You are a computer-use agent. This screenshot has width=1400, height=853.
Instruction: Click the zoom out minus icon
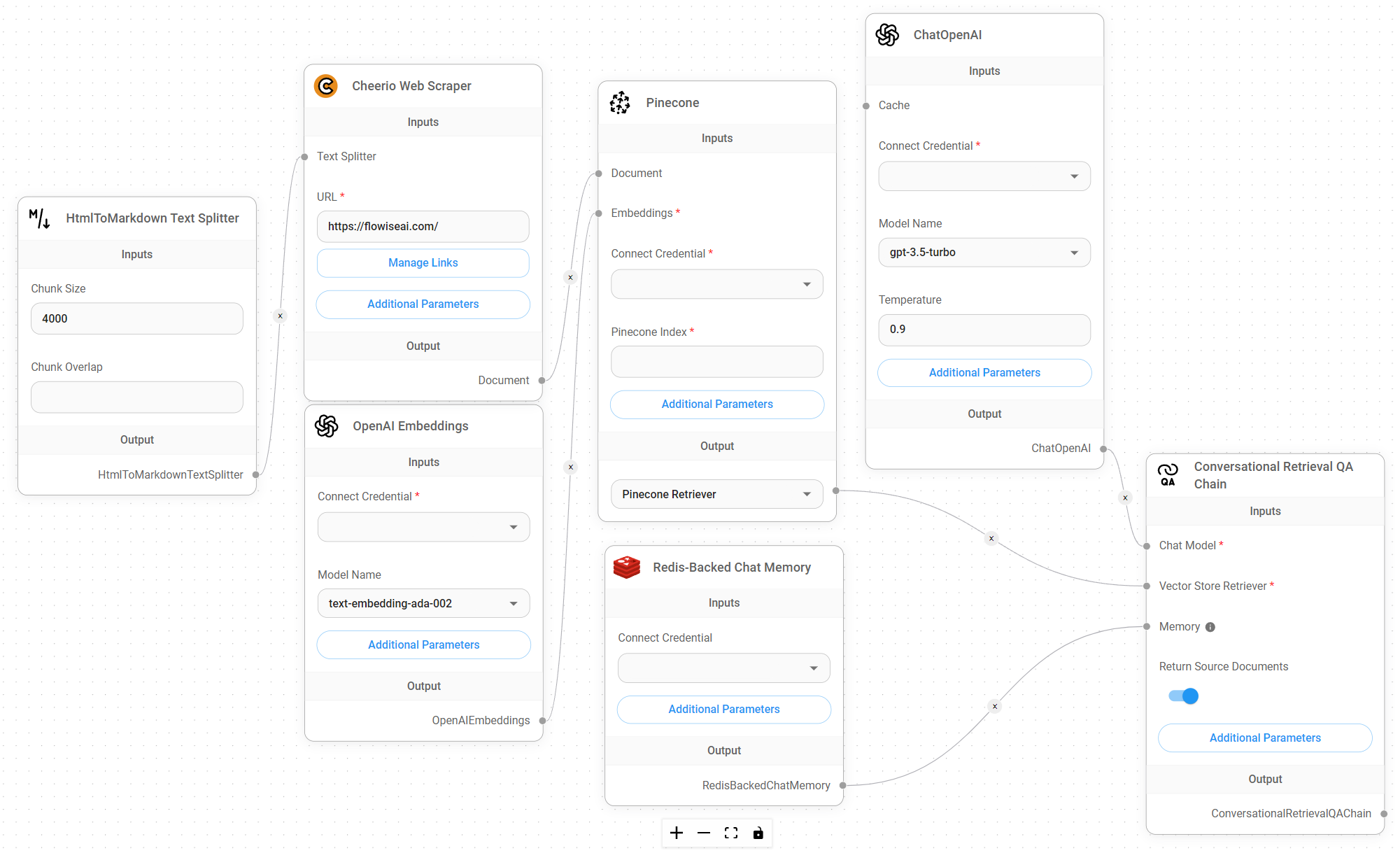[703, 833]
